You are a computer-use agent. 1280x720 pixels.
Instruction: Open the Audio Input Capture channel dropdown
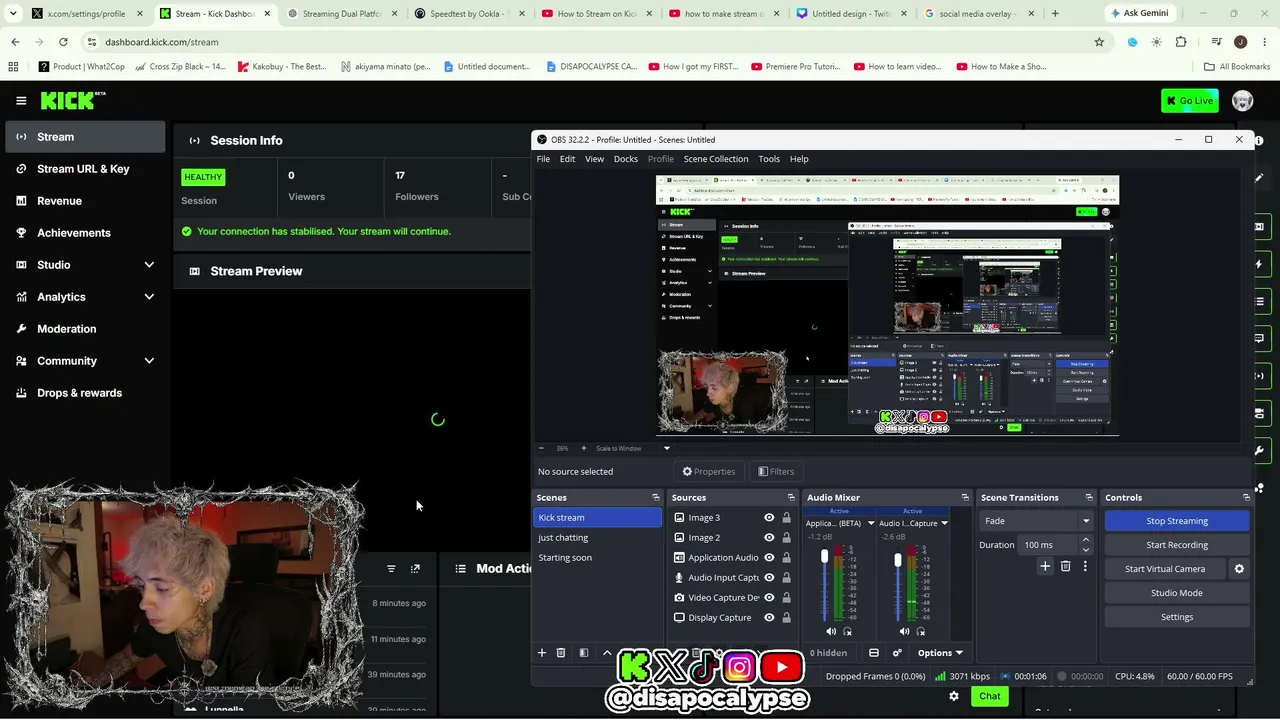click(x=944, y=523)
